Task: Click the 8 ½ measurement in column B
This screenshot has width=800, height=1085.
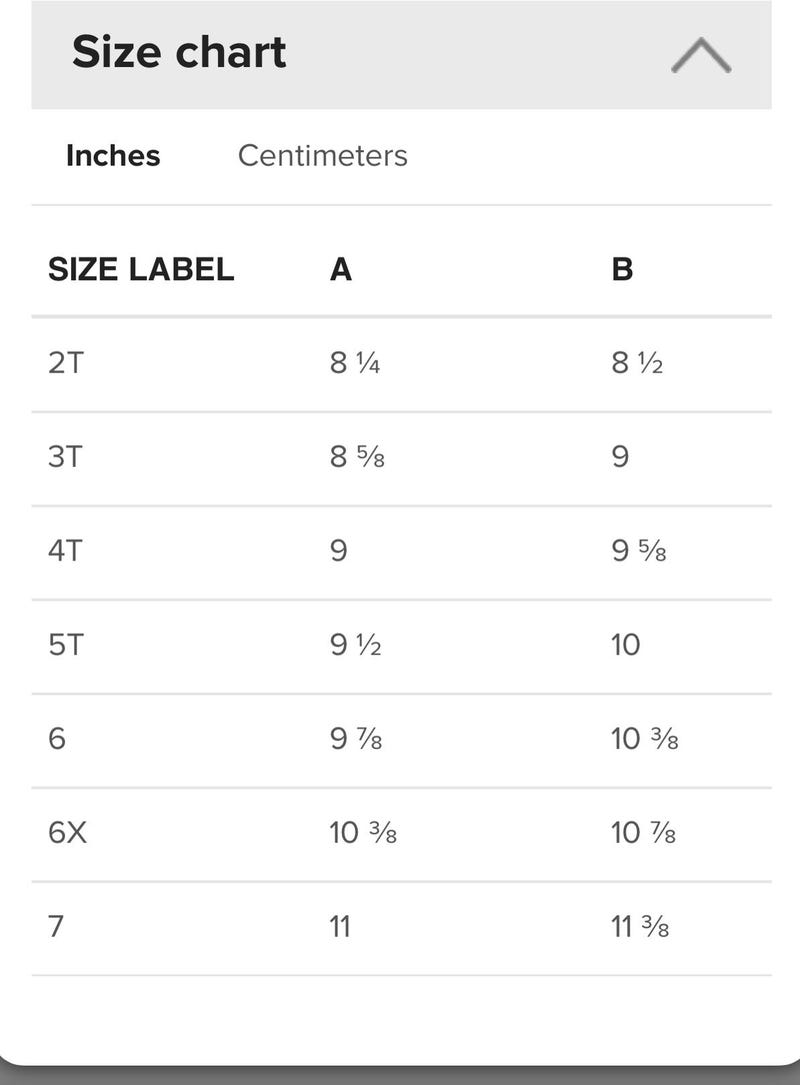Action: [x=637, y=363]
